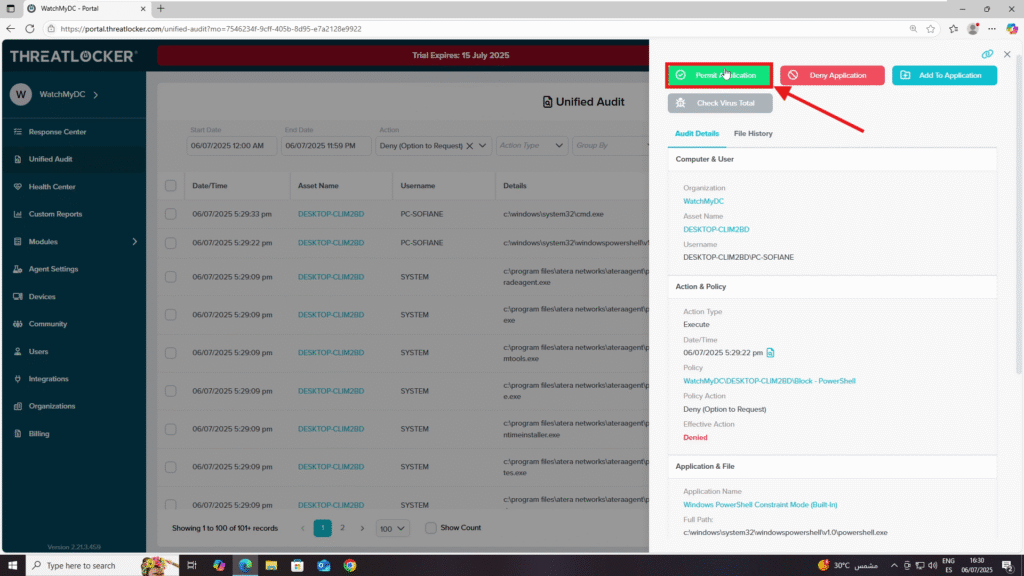Open Task View on the taskbar
The image size is (1024, 576).
(x=191, y=566)
